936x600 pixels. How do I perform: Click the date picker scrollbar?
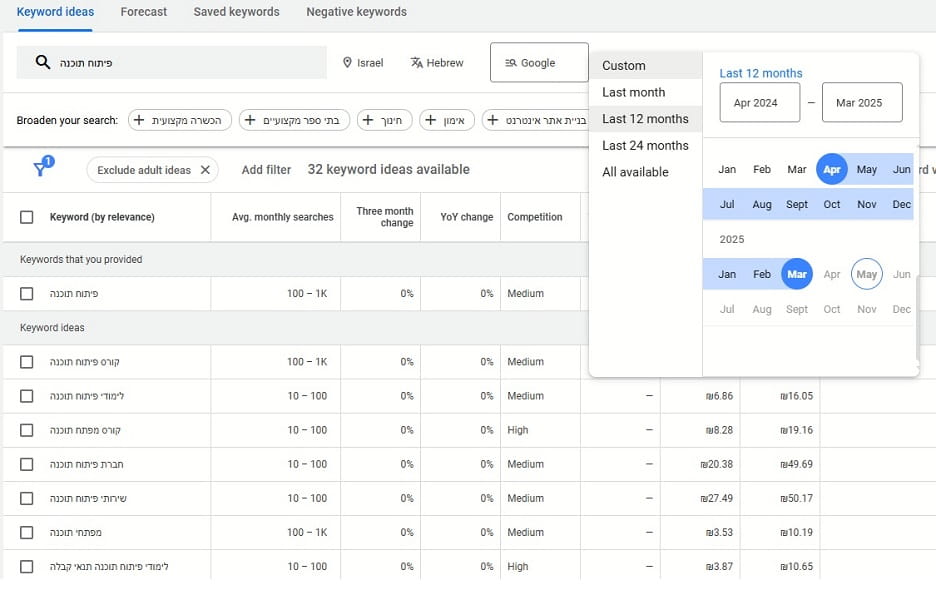pos(916,318)
